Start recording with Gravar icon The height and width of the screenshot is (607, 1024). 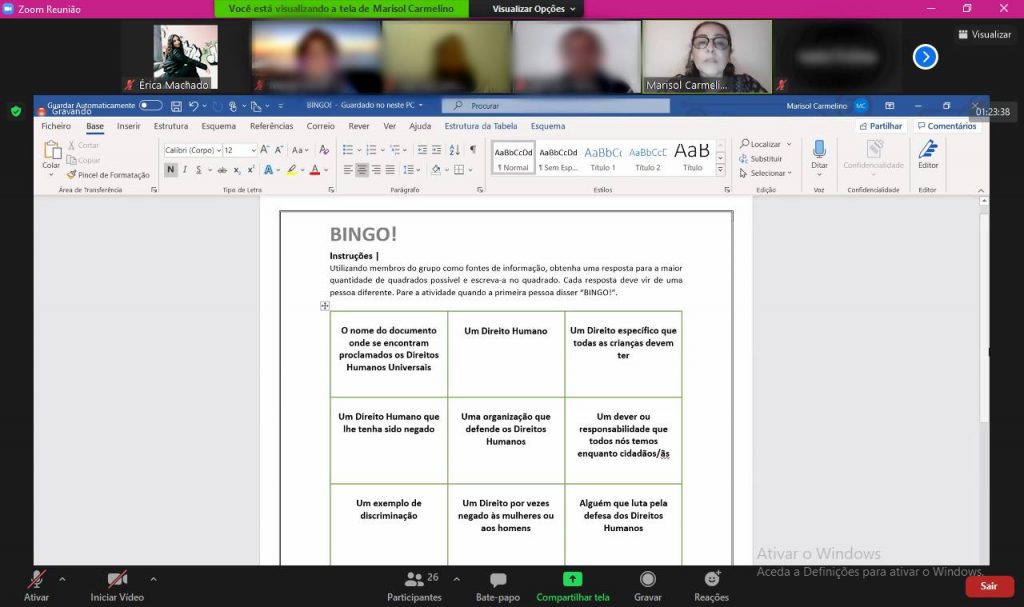pos(647,580)
